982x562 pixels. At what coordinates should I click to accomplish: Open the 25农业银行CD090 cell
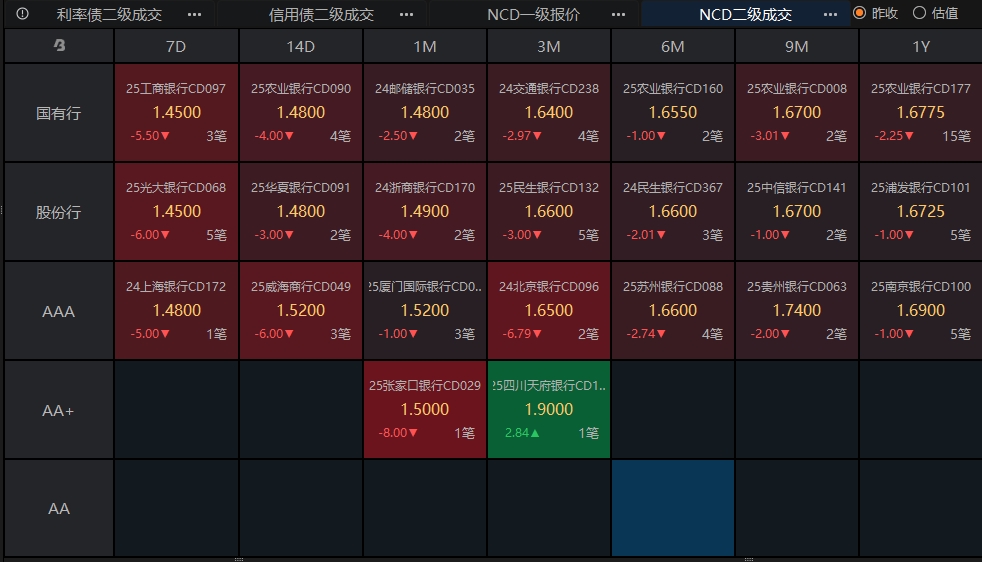[301, 113]
